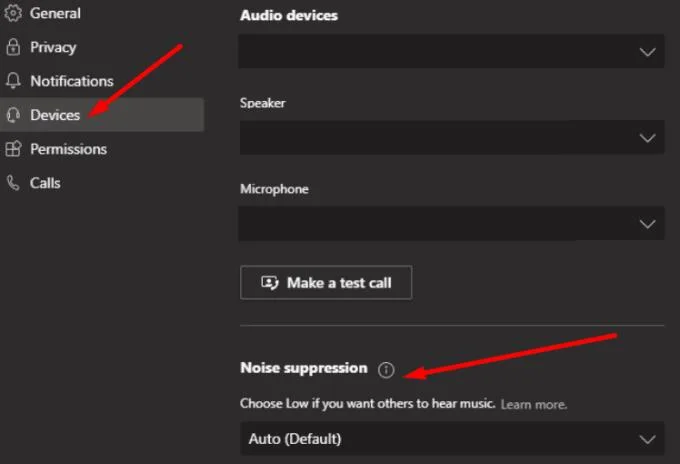
Task: Click chevron arrow of Speaker dropdown
Action: (x=647, y=138)
